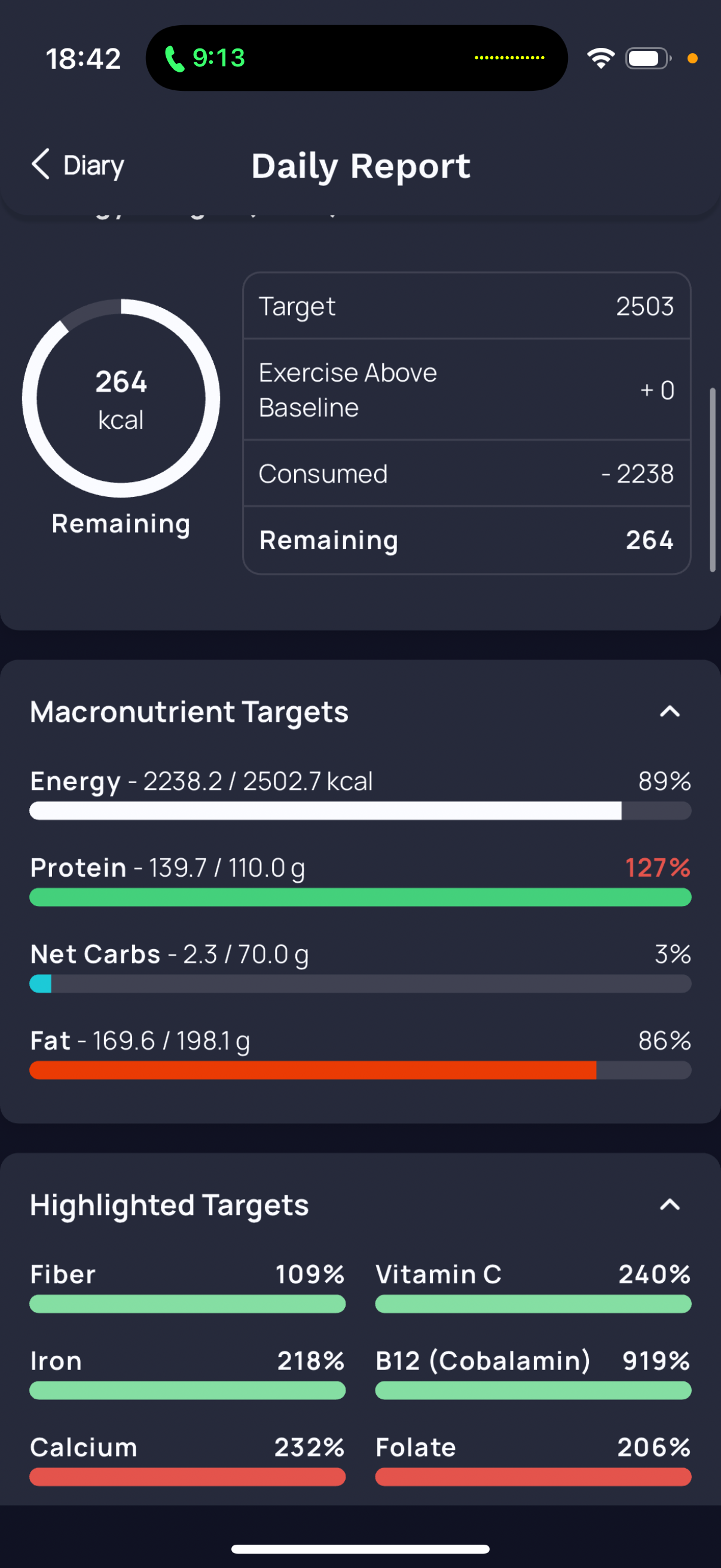The width and height of the screenshot is (721, 1568).
Task: Tap the orange microphone indicator dot
Action: 692,59
